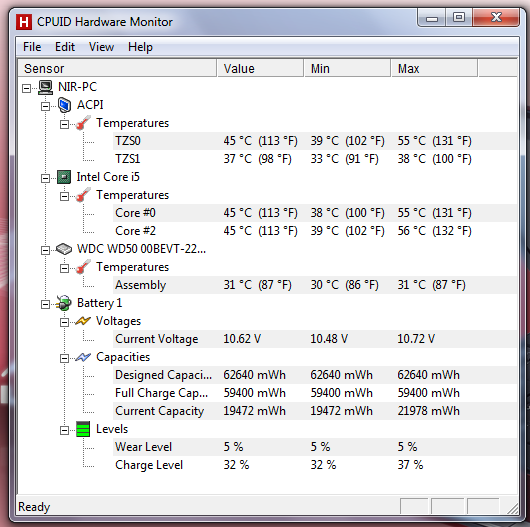Select the Designed Capaci... row

[315, 375]
